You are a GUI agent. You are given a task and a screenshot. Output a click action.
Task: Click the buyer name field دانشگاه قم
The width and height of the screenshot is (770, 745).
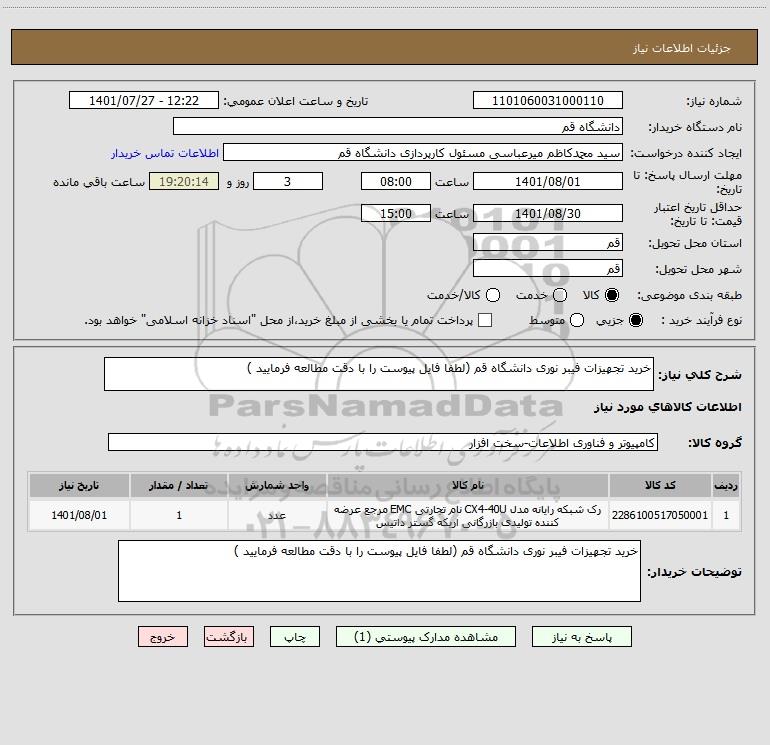[398, 127]
